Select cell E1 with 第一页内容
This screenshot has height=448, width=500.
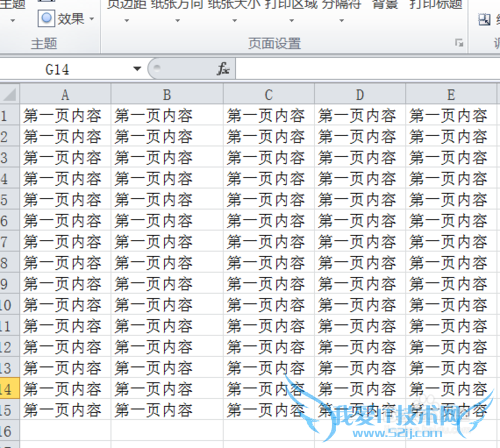[451, 116]
